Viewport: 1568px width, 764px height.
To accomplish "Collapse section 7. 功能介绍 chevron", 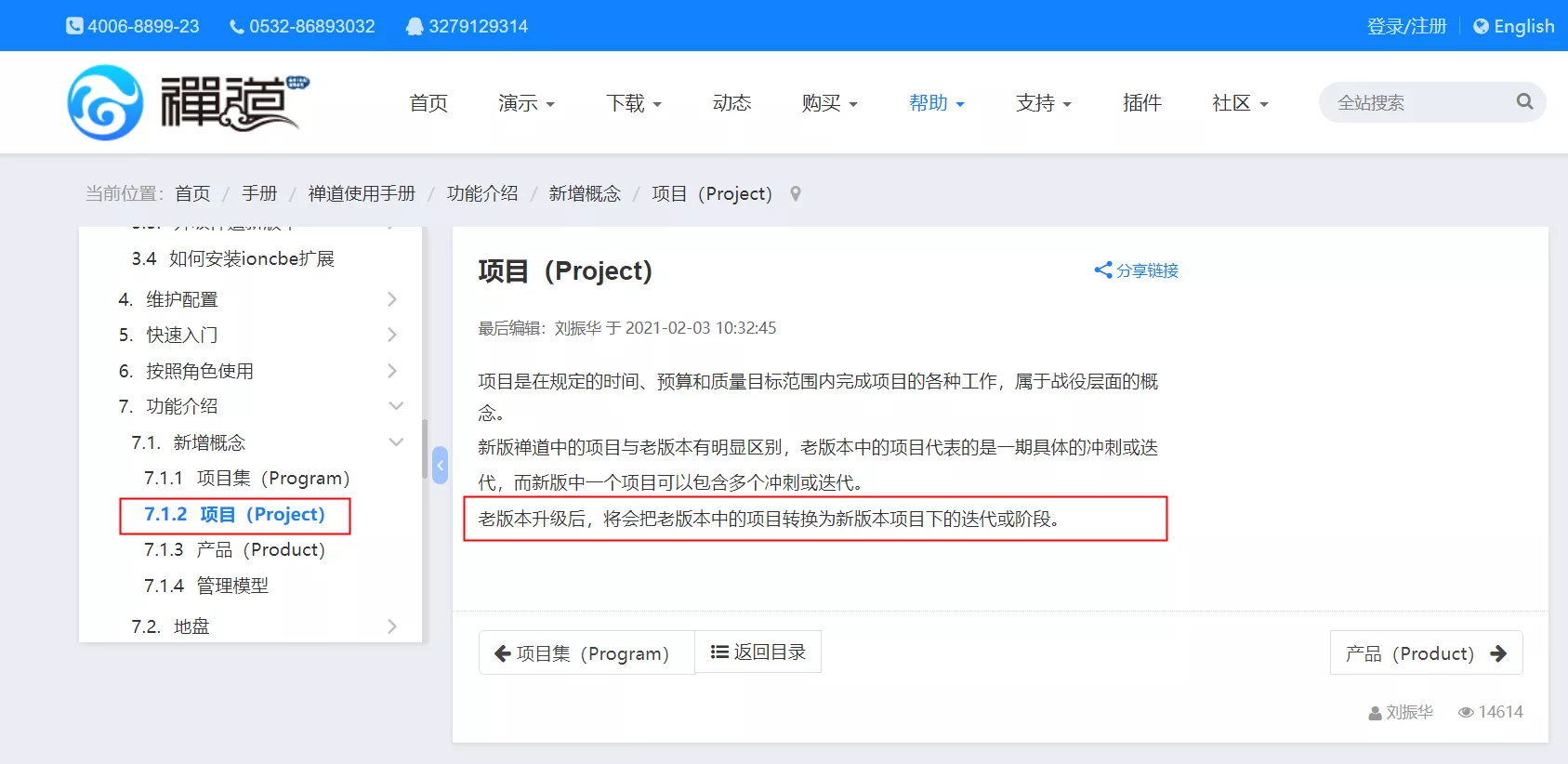I will point(396,406).
